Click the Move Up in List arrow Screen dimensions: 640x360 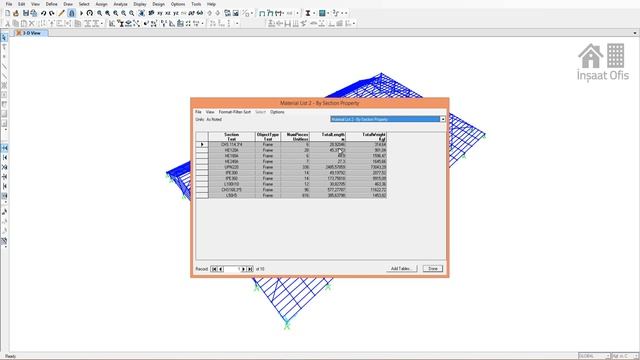tap(210, 13)
